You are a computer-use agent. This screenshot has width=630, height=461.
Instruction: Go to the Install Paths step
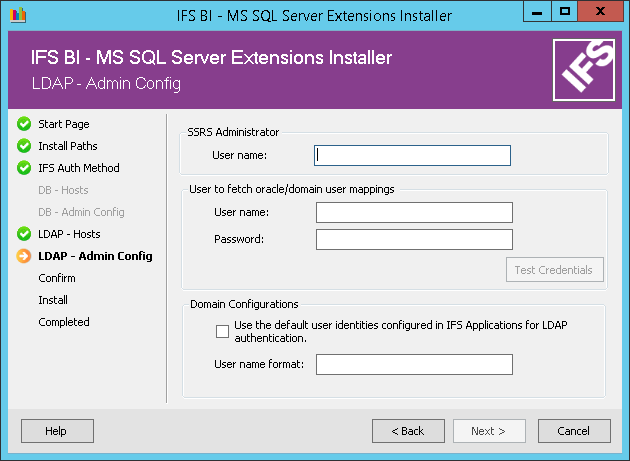coord(68,146)
